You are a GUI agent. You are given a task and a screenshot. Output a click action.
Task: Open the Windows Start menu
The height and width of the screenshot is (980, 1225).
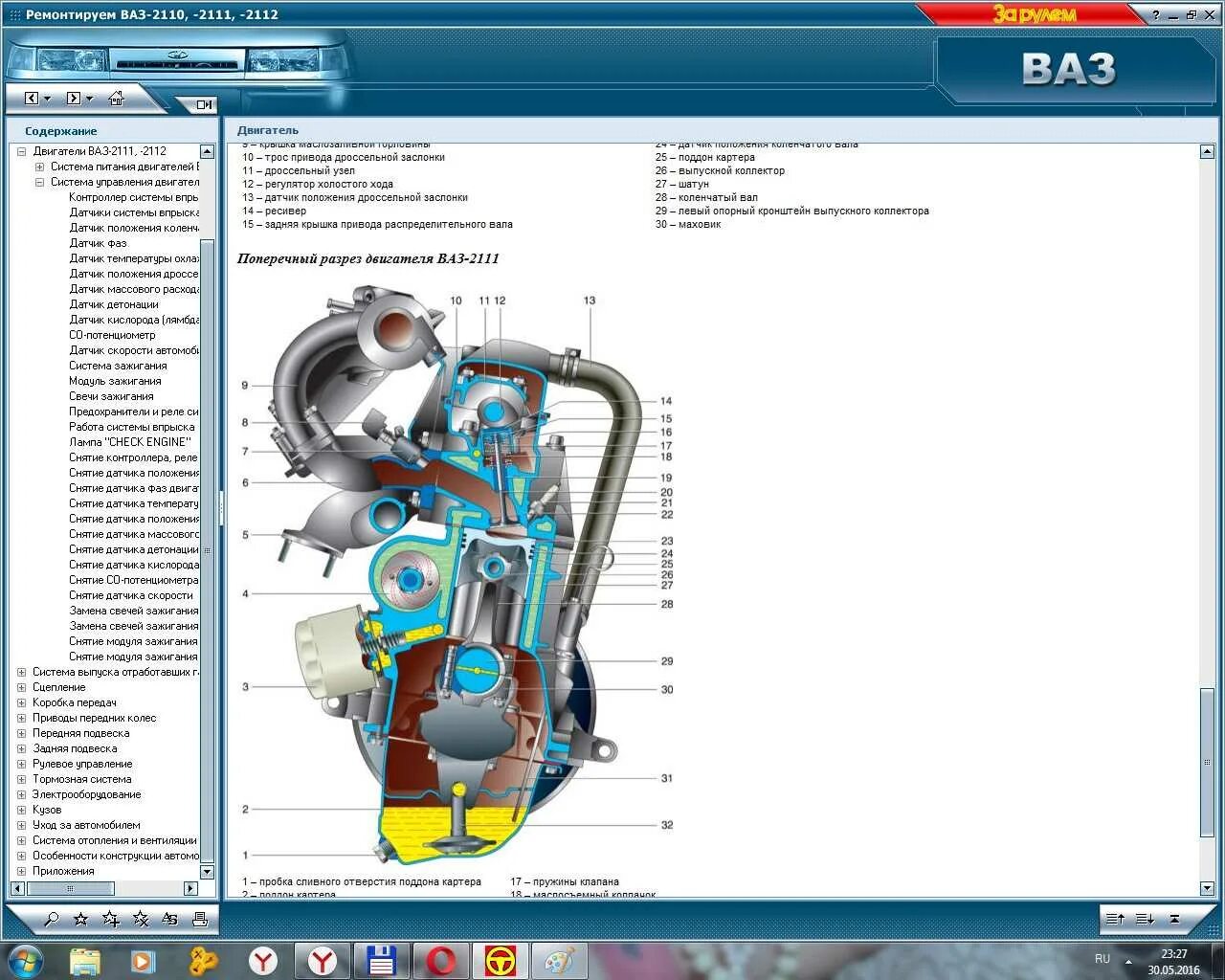coord(24,960)
